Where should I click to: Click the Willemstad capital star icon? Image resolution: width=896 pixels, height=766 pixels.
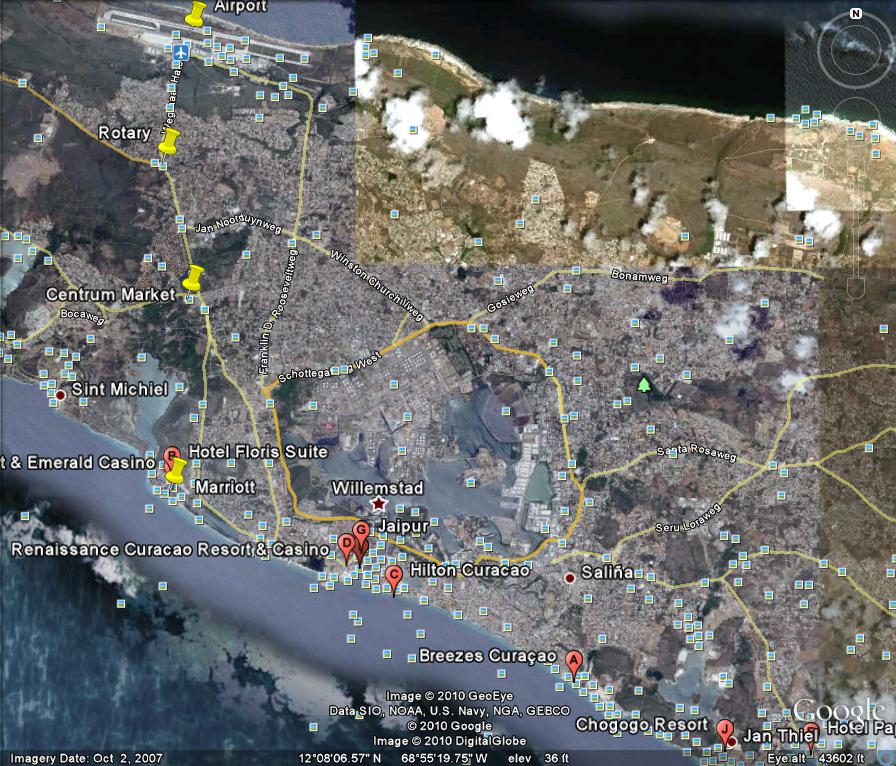[378, 504]
